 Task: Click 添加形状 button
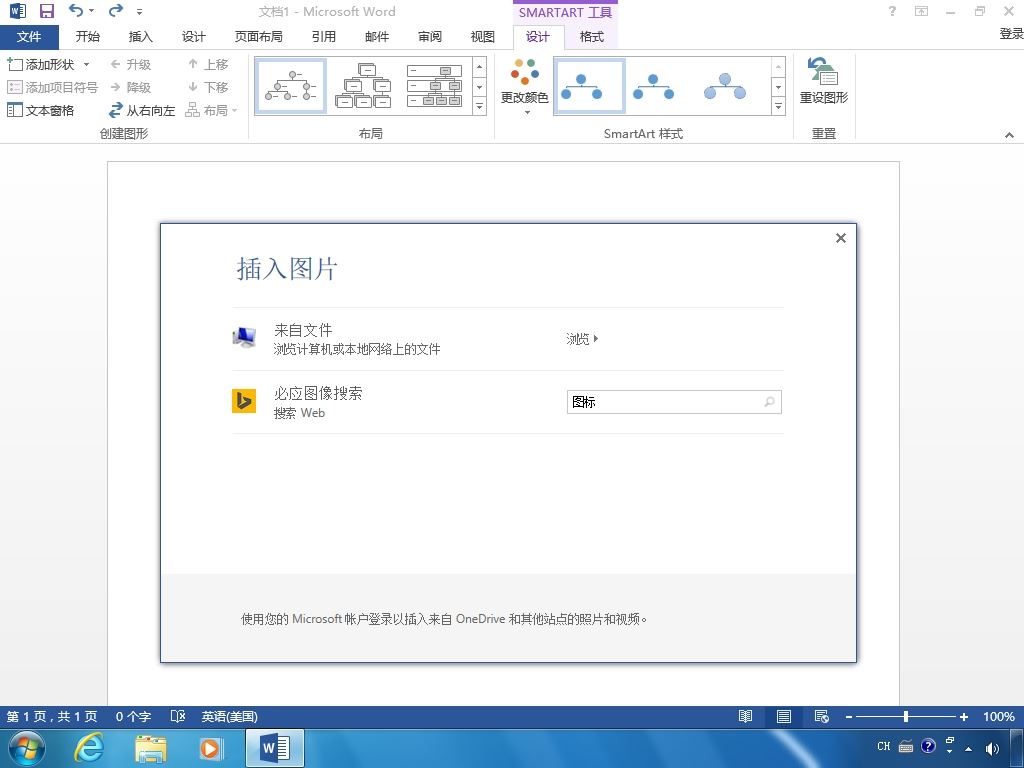click(40, 64)
